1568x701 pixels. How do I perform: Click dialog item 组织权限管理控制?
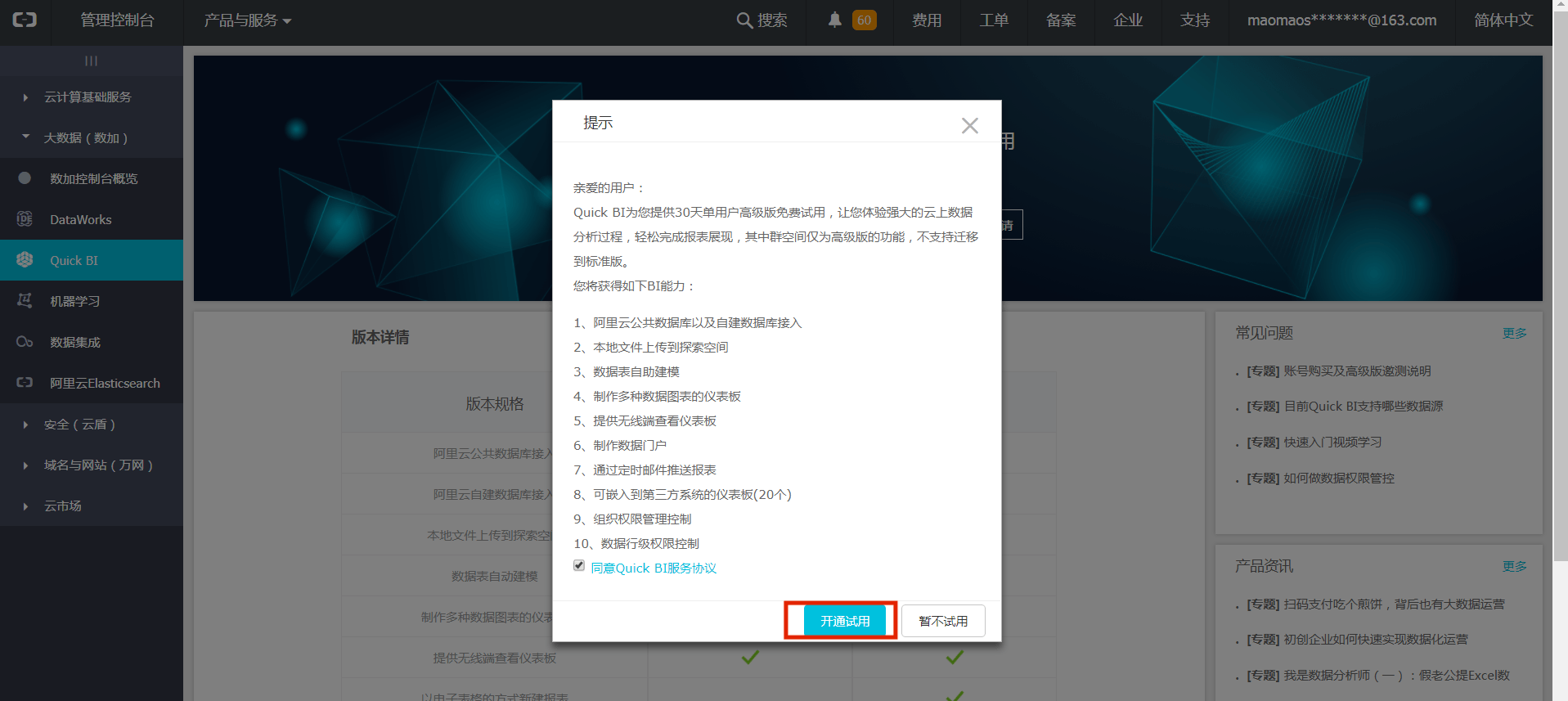tap(632, 519)
